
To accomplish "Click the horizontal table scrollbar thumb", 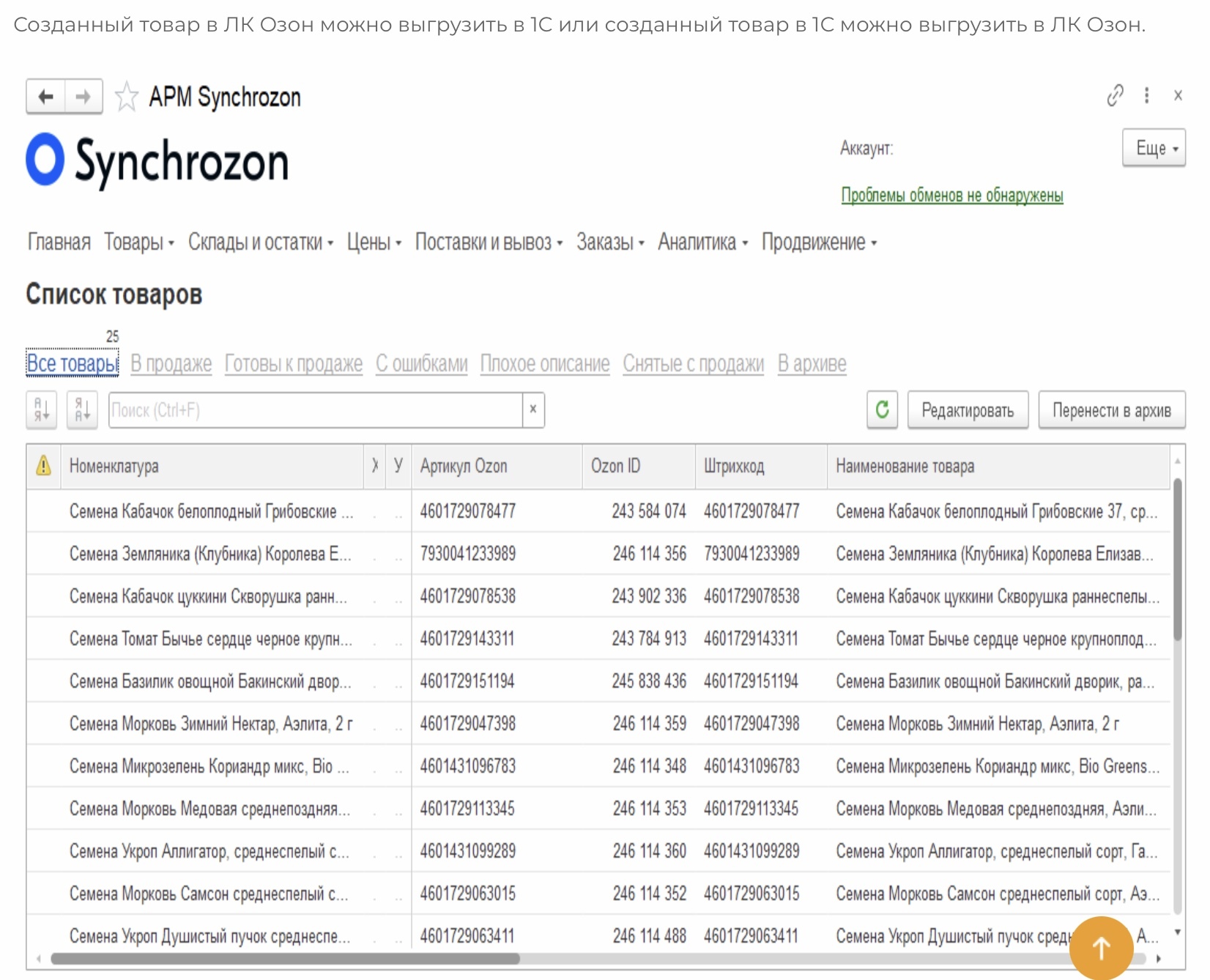I will tap(286, 958).
